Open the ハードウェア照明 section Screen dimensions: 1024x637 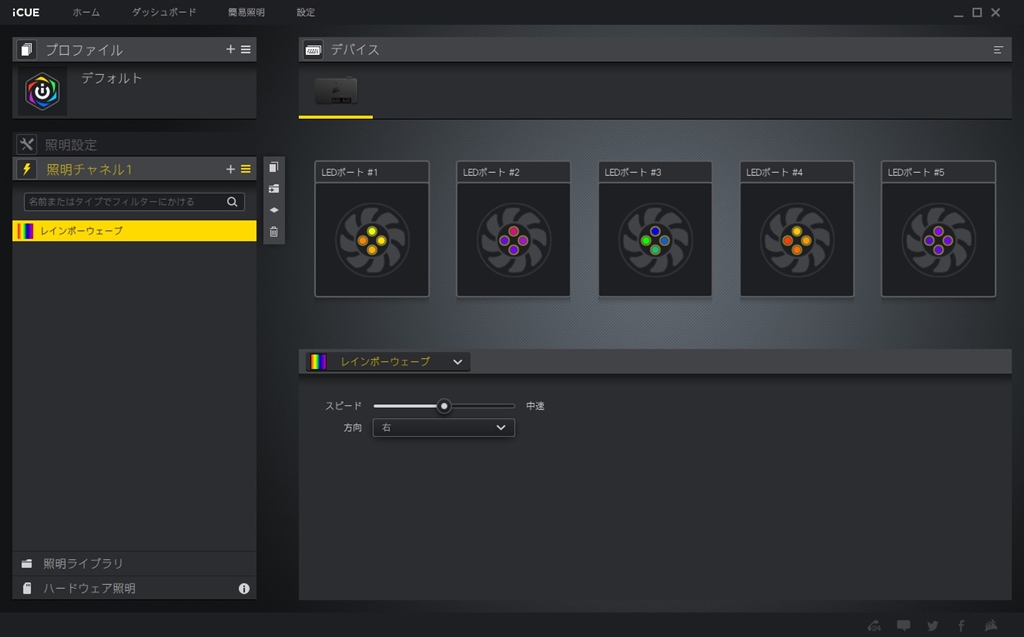pos(135,588)
